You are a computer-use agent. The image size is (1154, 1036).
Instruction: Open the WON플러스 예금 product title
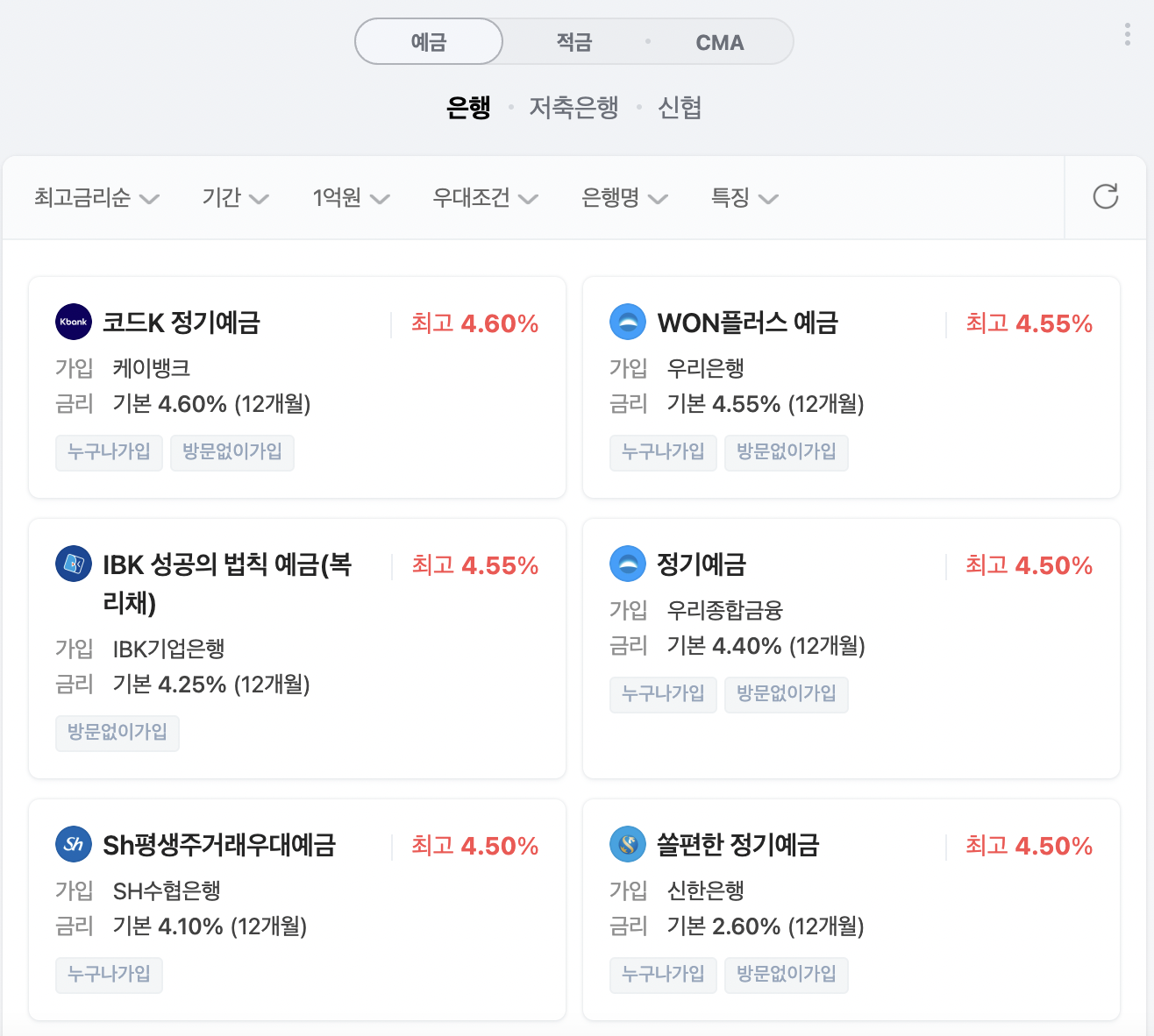pyautogui.click(x=748, y=323)
